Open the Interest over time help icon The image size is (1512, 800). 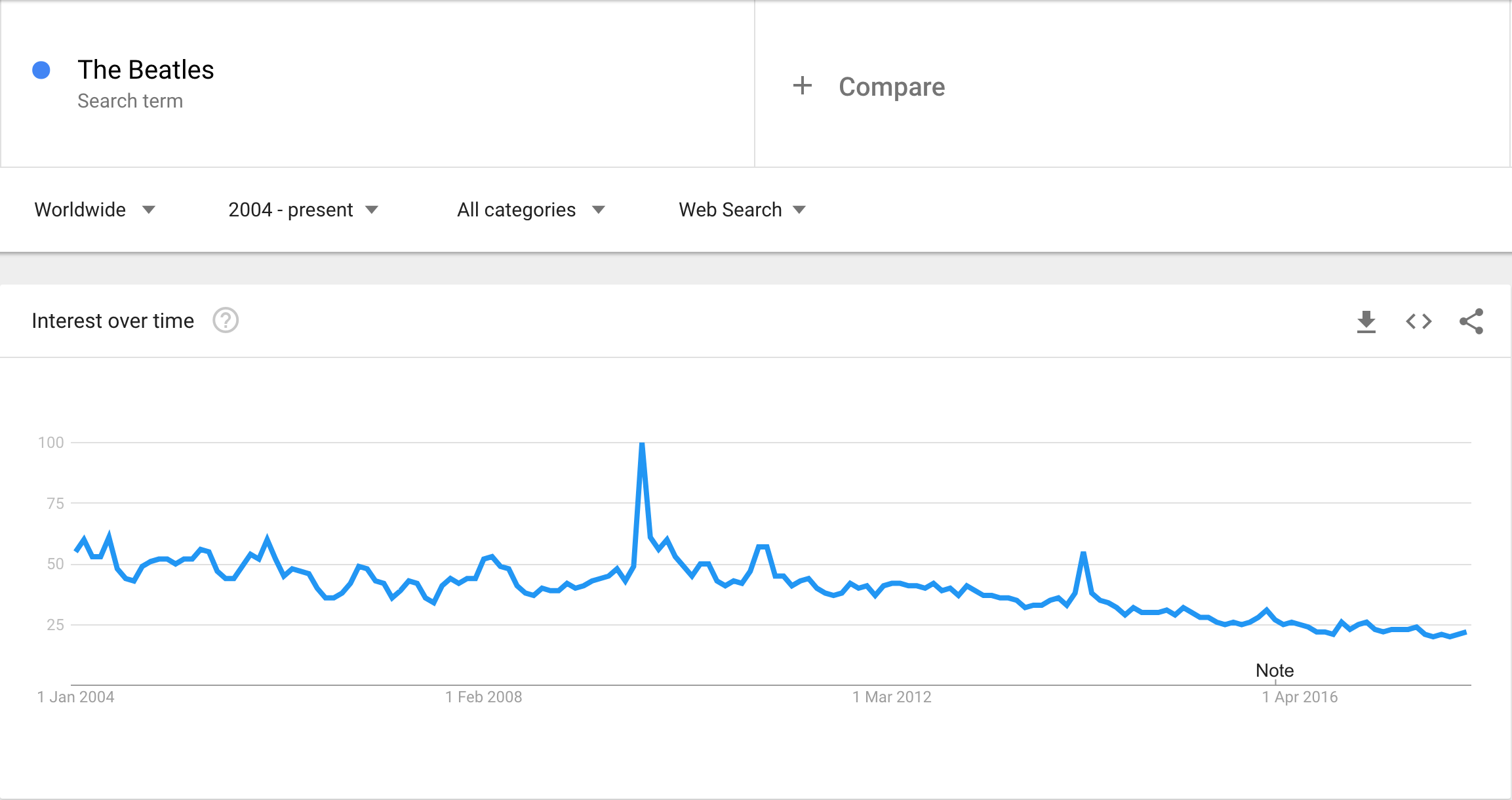click(226, 321)
